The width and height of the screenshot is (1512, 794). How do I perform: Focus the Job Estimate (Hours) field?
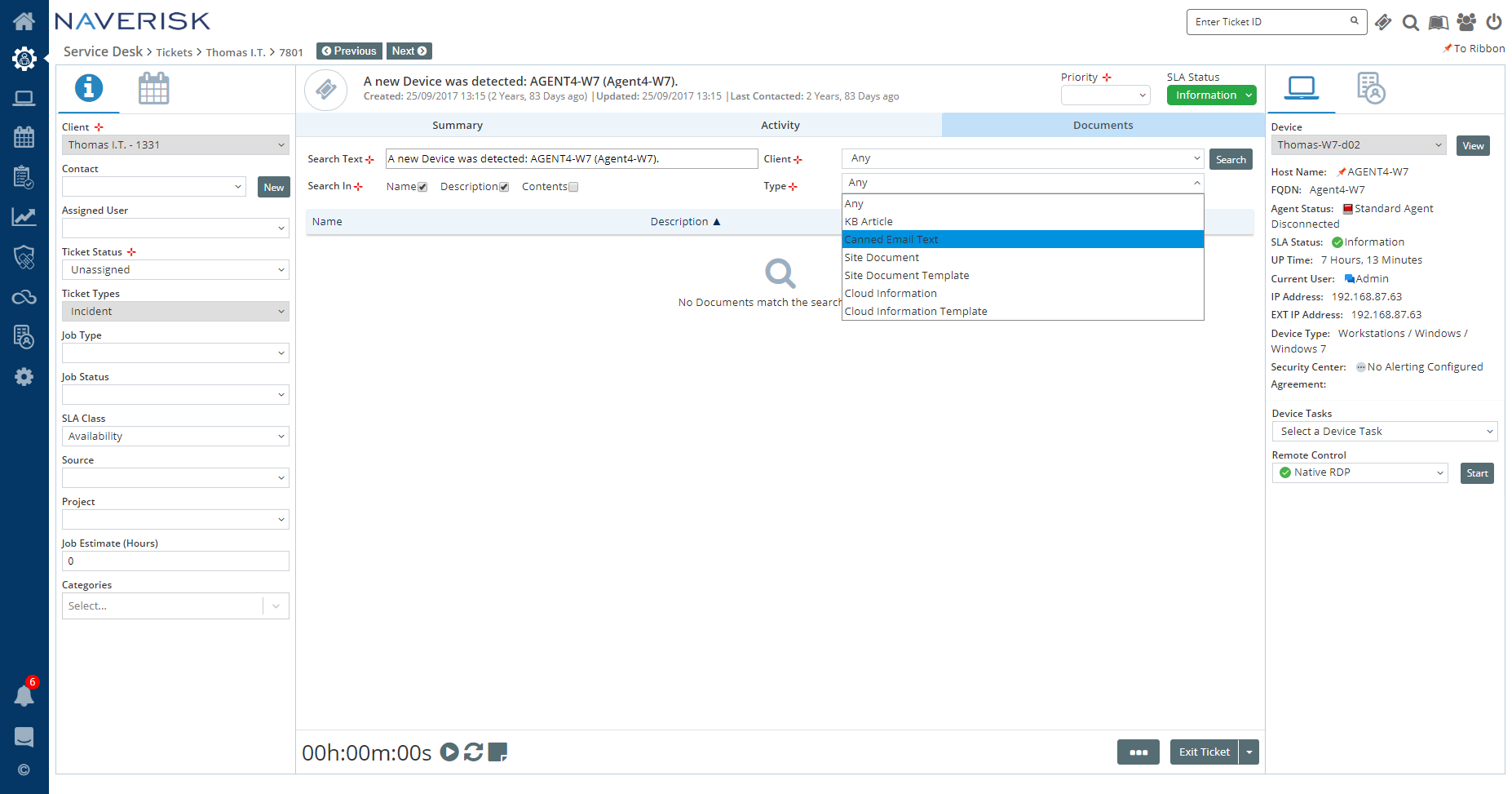175,561
